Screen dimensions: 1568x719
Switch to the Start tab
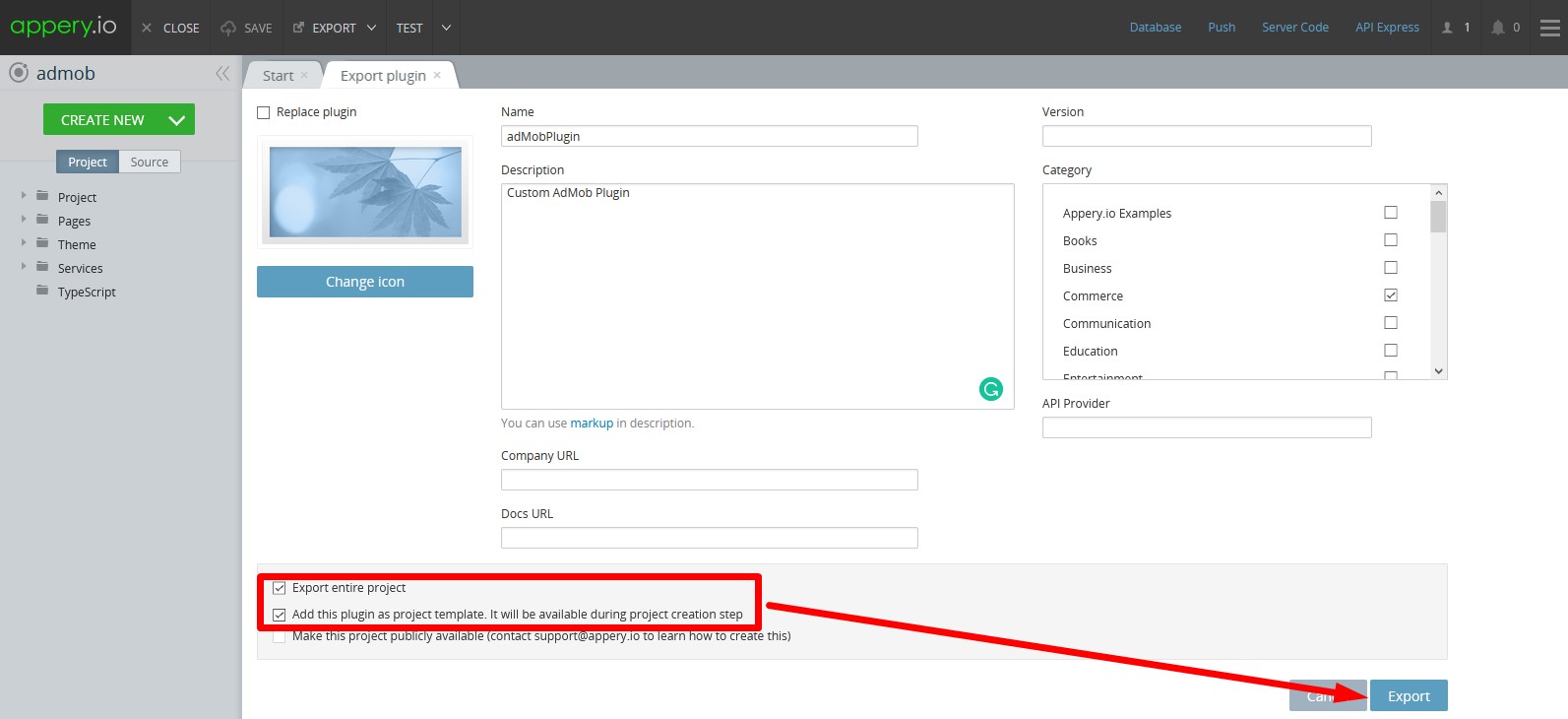click(278, 76)
